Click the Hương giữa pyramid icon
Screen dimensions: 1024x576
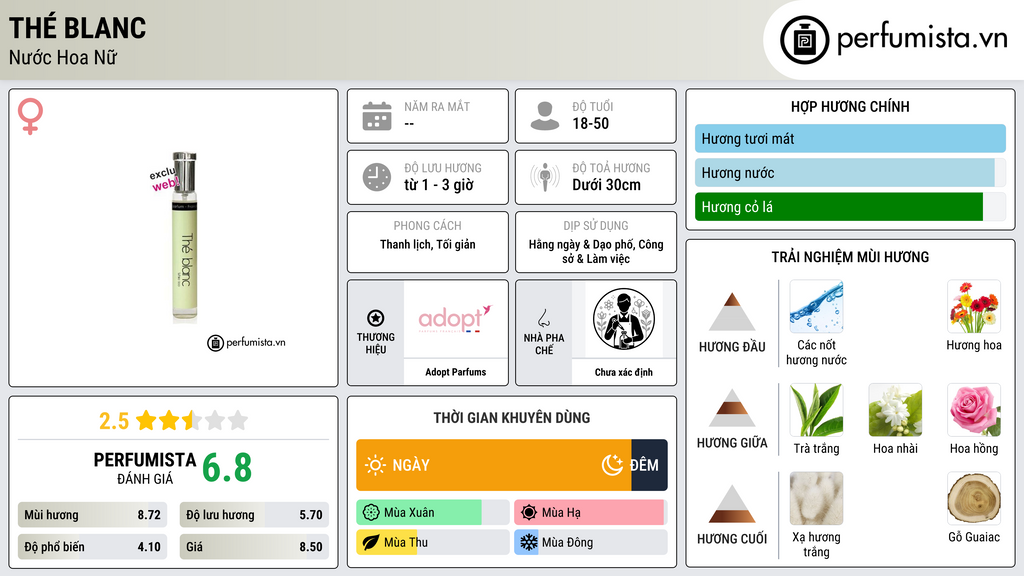tap(732, 408)
